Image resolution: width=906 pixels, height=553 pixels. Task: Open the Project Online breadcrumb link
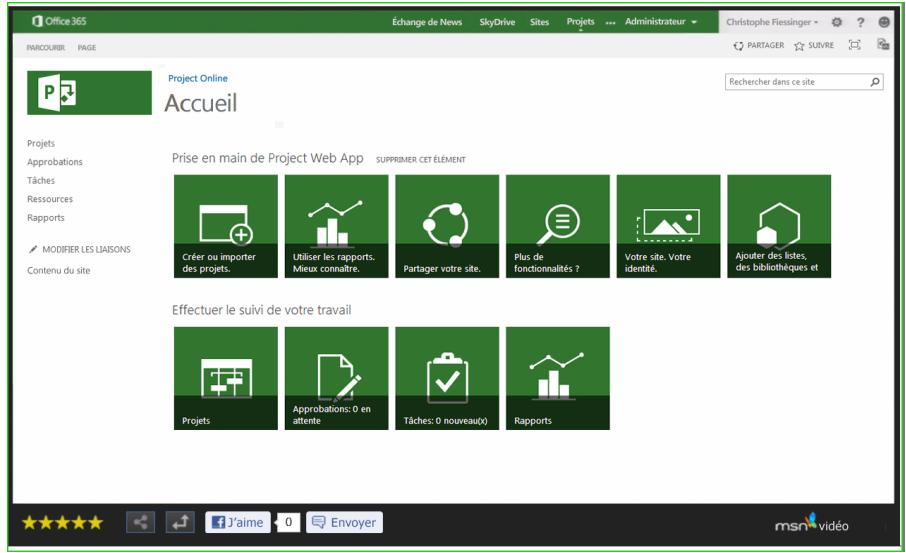pos(198,78)
